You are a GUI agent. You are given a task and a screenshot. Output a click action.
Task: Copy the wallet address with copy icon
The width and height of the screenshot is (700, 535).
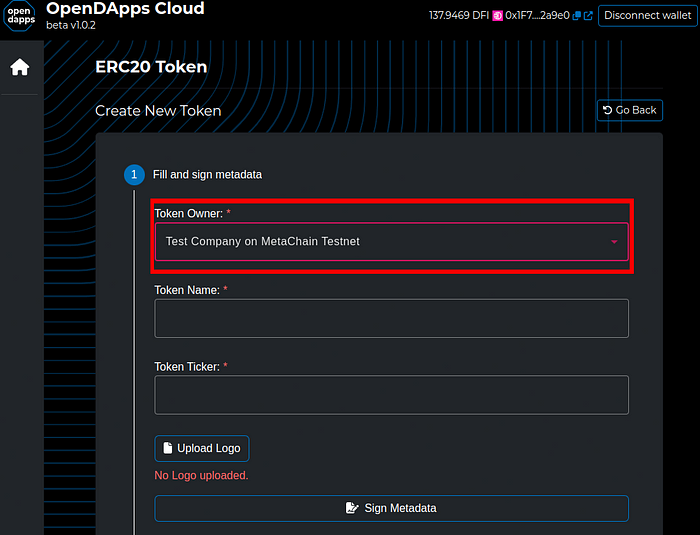(x=577, y=16)
